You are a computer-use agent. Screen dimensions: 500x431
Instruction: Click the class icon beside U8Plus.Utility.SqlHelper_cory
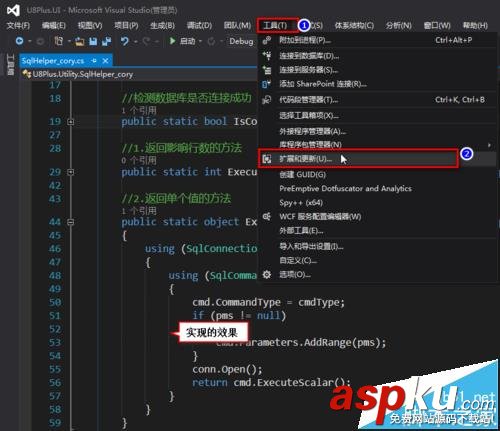coord(27,74)
